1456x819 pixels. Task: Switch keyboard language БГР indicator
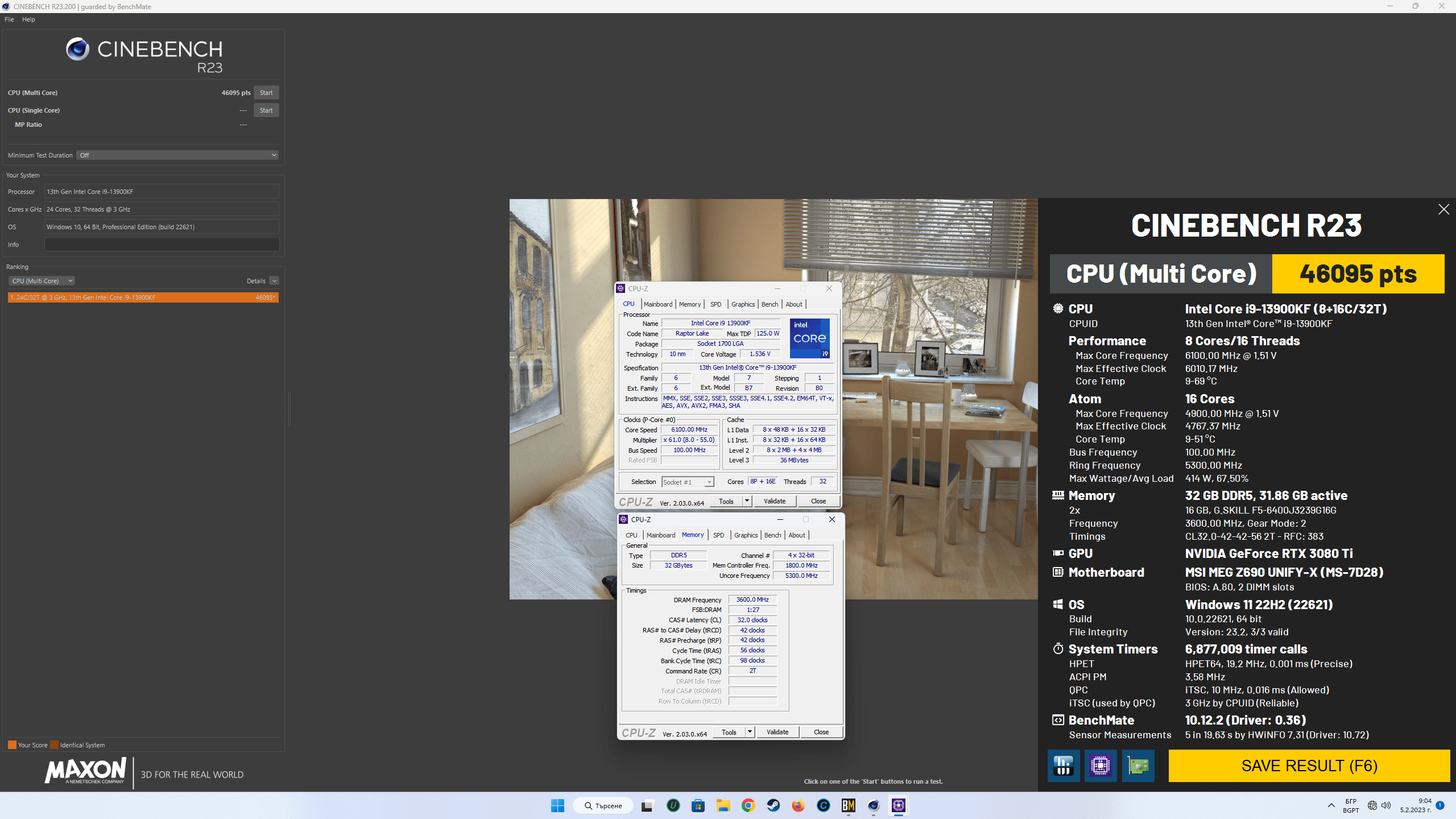point(1351,805)
